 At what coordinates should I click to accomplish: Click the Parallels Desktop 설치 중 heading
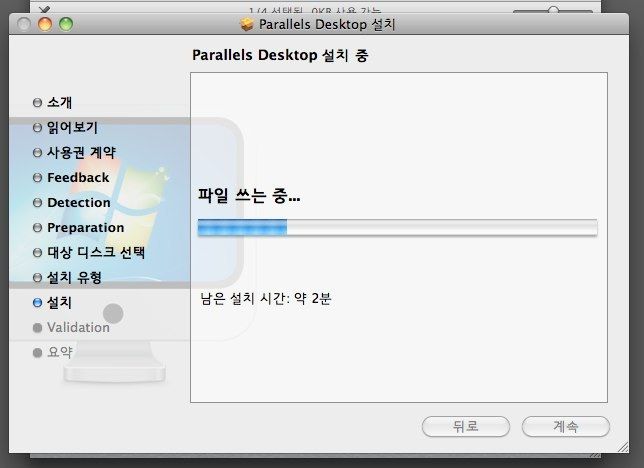click(x=280, y=55)
